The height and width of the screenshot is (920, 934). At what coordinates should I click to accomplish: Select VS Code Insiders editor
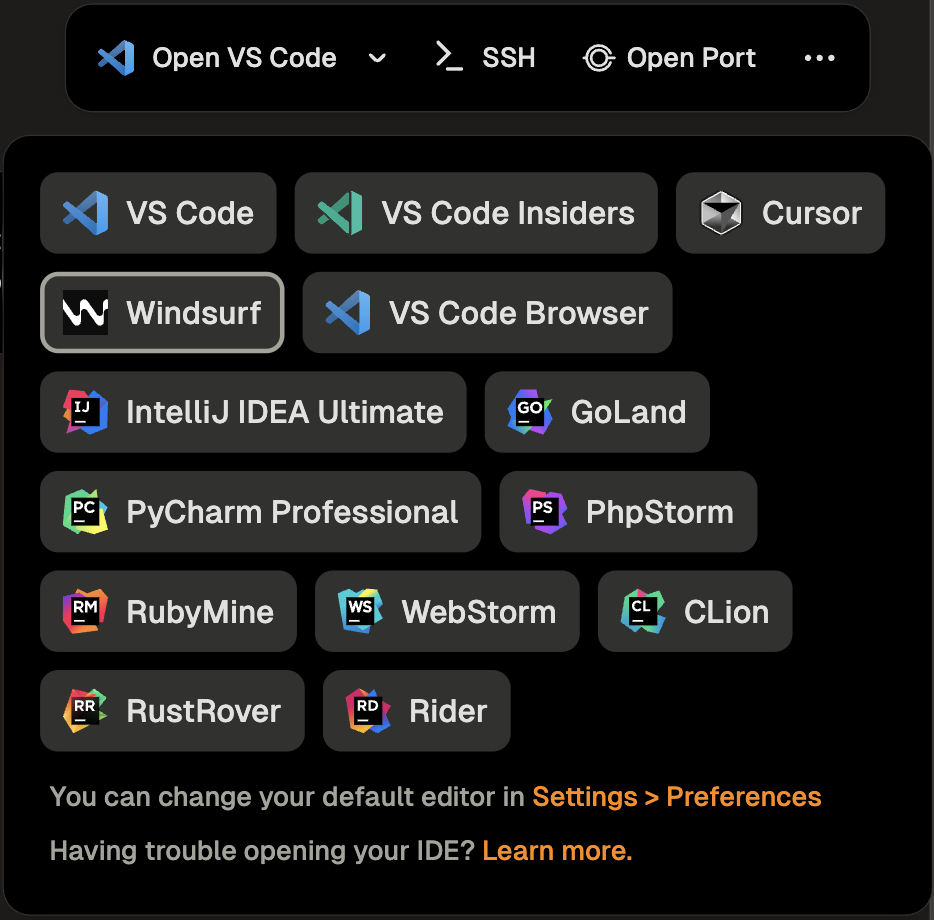point(476,213)
